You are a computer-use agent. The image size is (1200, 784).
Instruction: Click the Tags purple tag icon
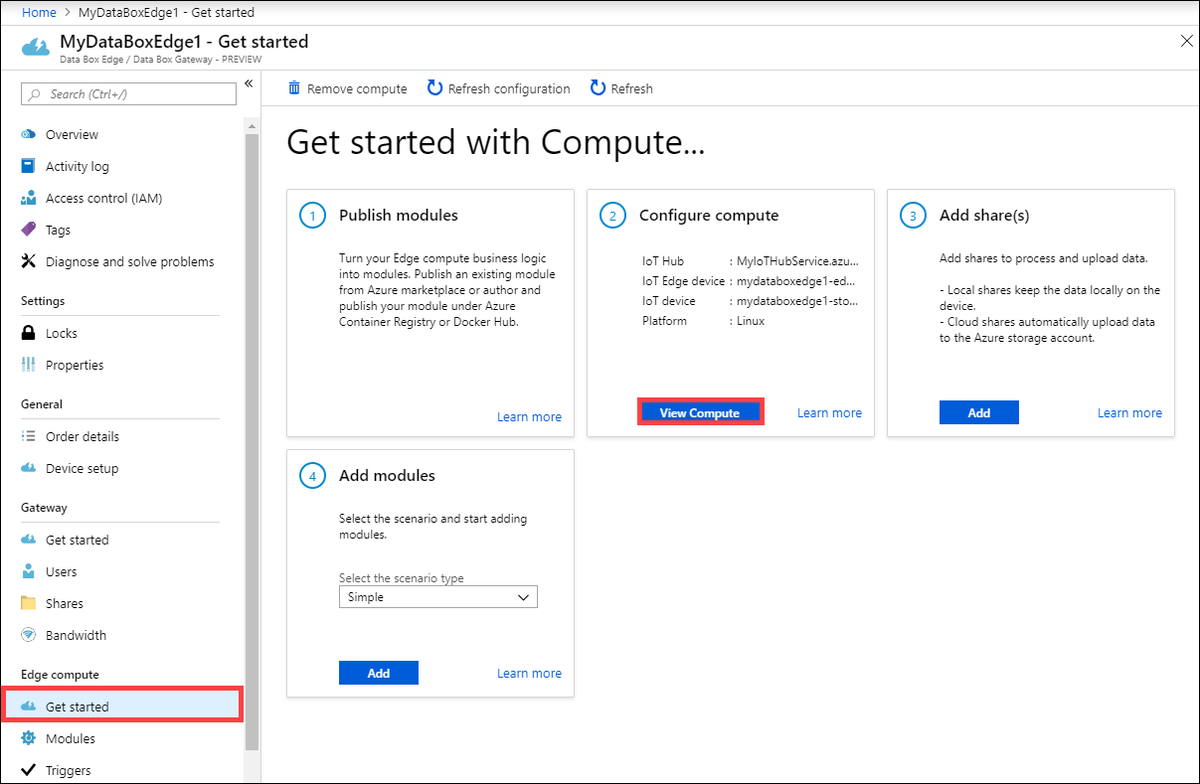coord(29,230)
